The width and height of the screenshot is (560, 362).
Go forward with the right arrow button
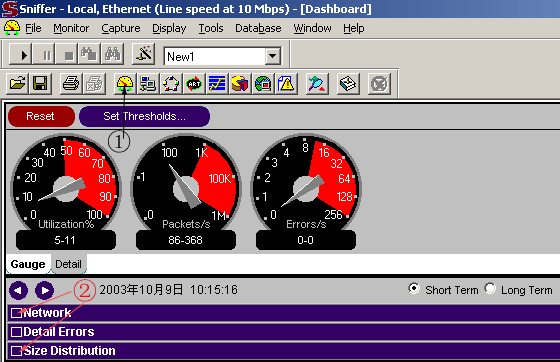click(45, 290)
